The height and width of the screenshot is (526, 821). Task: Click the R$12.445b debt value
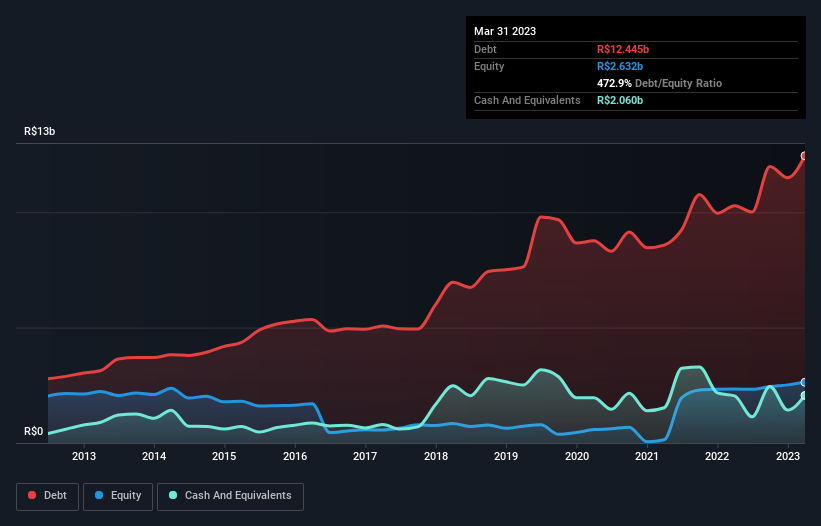pyautogui.click(x=623, y=49)
